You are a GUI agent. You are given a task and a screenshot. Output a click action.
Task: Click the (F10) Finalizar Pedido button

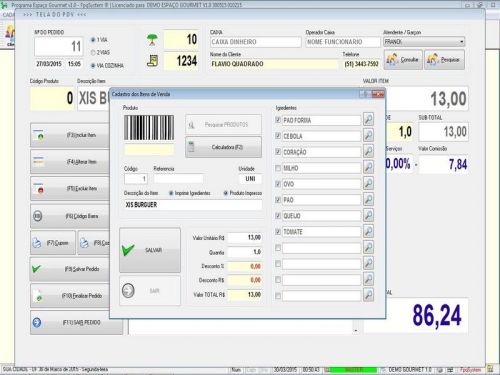click(70, 296)
